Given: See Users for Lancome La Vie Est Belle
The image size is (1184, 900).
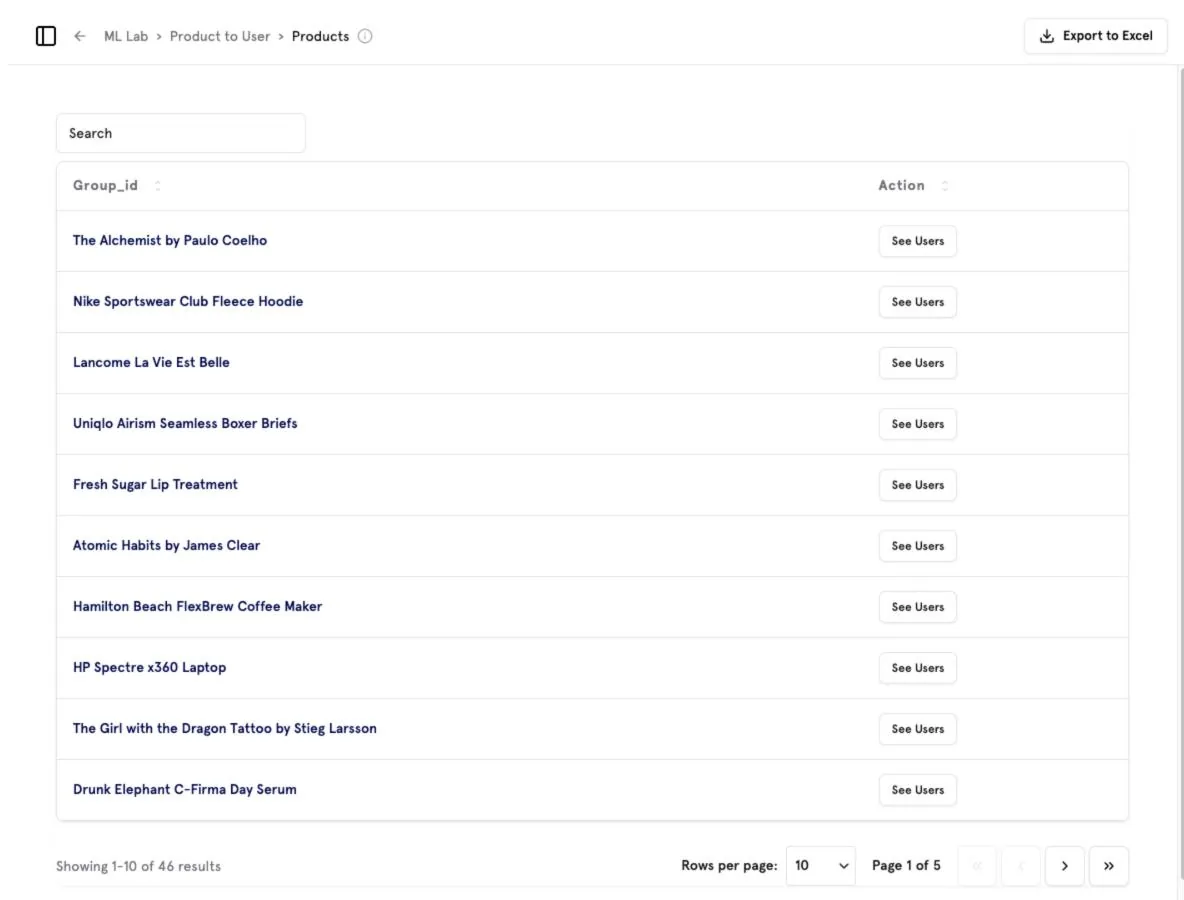Looking at the screenshot, I should click(x=917, y=363).
